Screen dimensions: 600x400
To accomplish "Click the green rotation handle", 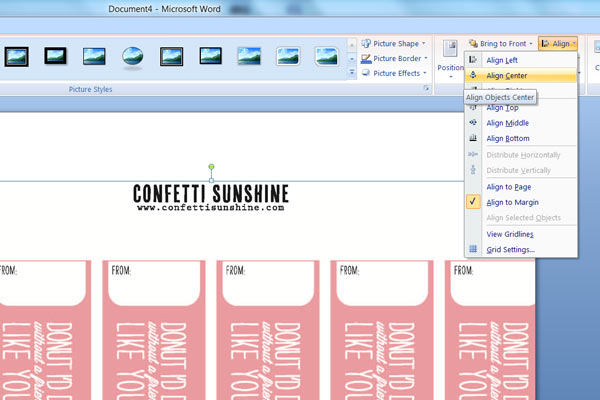I will [x=211, y=167].
